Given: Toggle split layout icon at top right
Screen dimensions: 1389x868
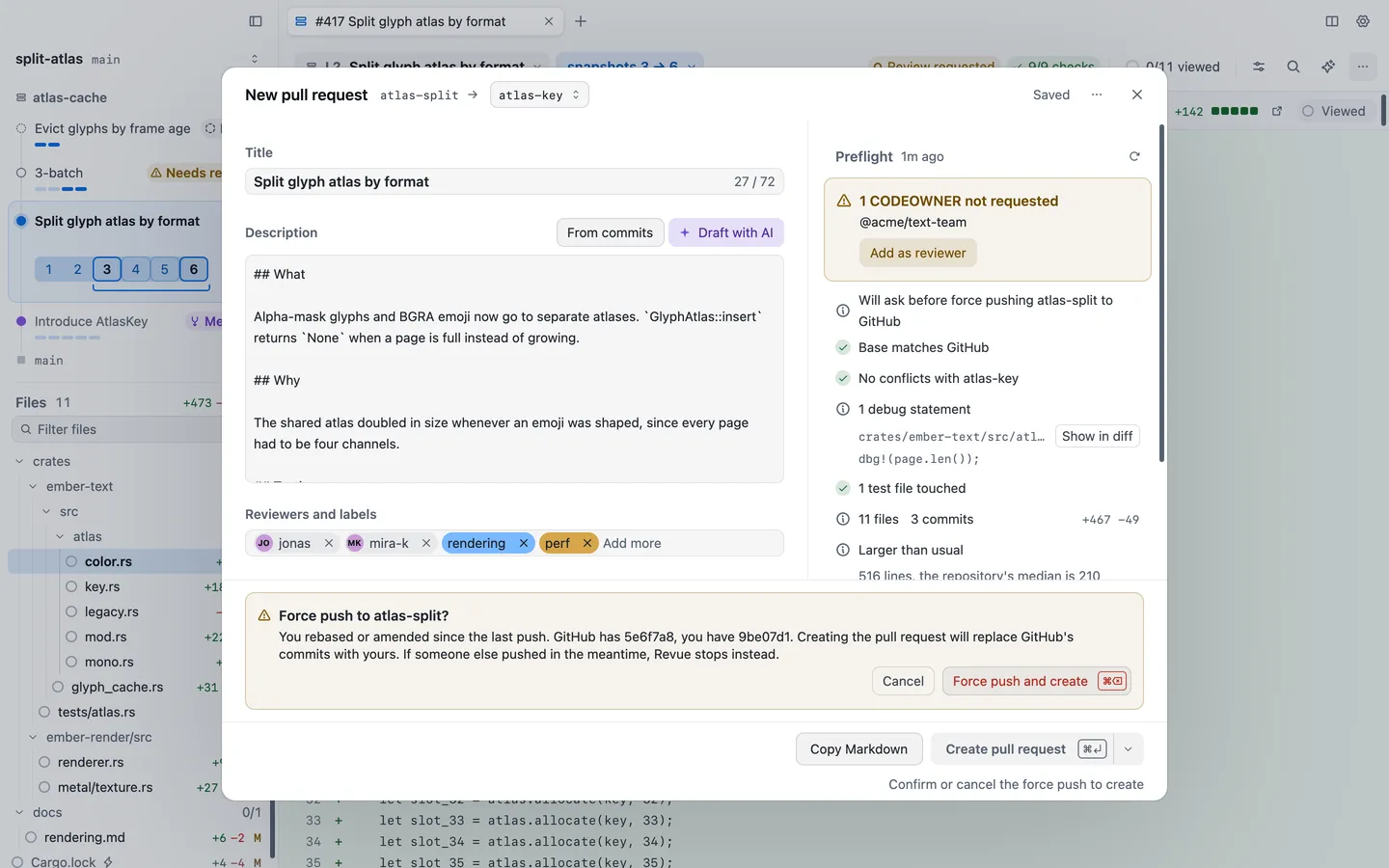Looking at the screenshot, I should click(1332, 21).
